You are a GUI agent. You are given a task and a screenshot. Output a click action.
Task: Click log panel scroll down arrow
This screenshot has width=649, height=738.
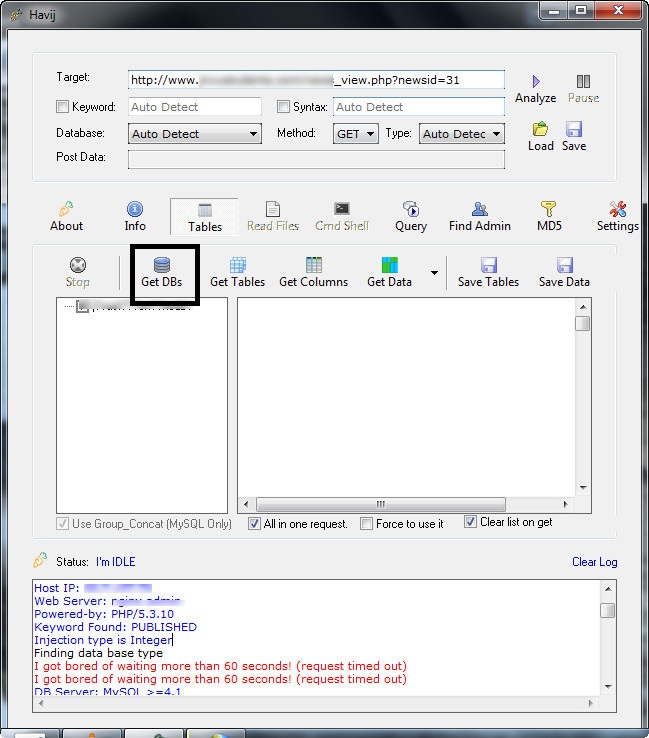point(608,687)
